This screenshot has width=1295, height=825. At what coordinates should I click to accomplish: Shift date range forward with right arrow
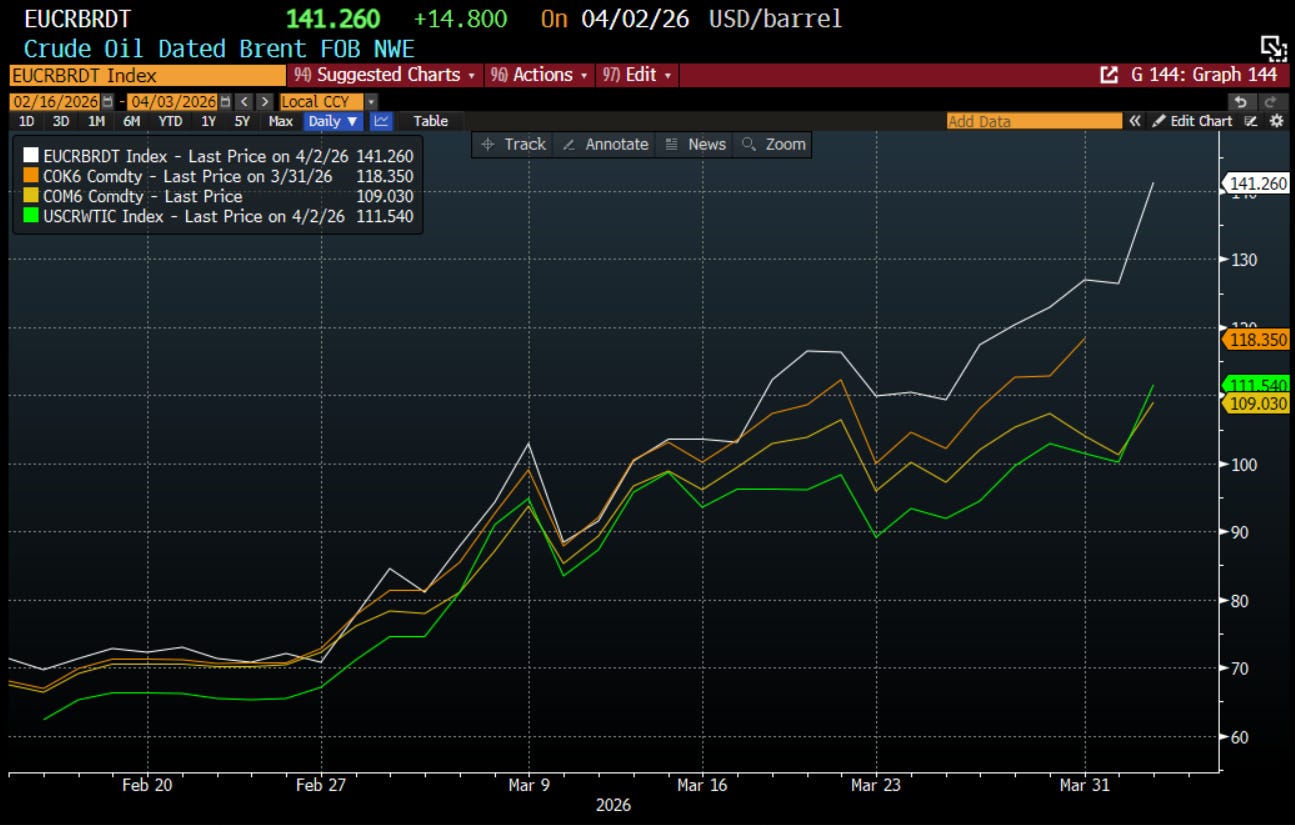[265, 101]
